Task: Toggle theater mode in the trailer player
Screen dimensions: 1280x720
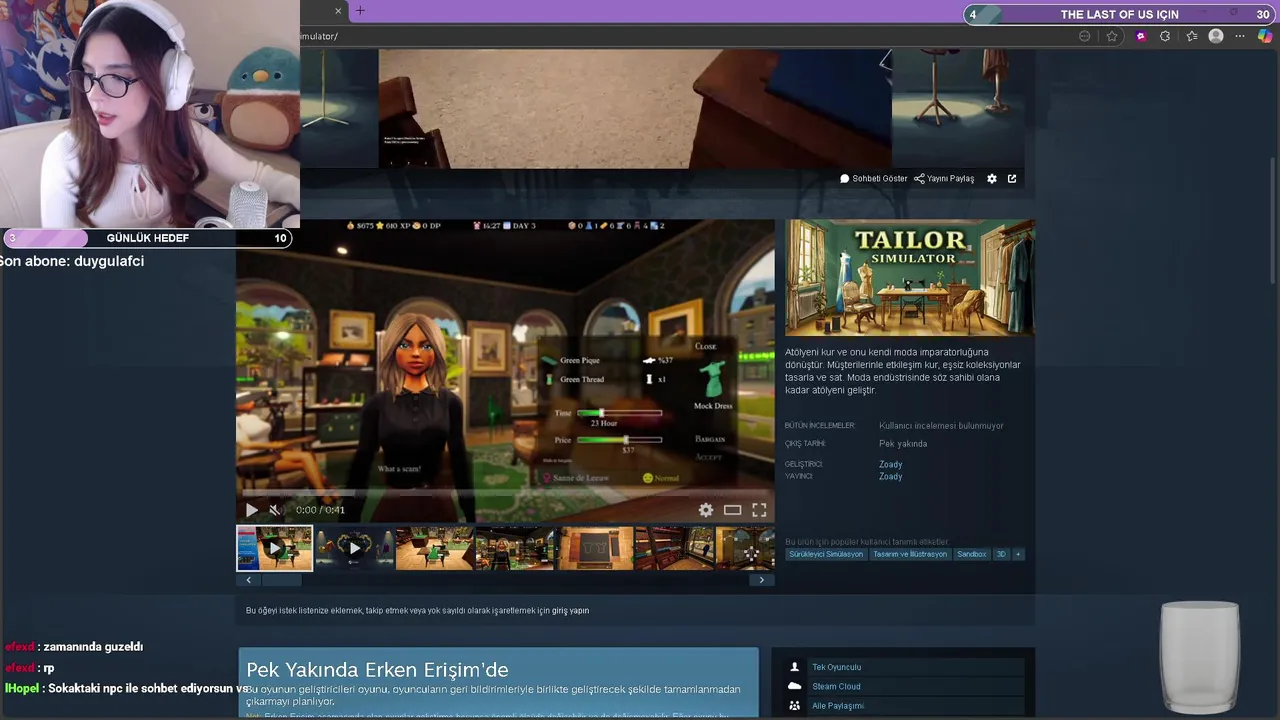Action: pos(732,510)
